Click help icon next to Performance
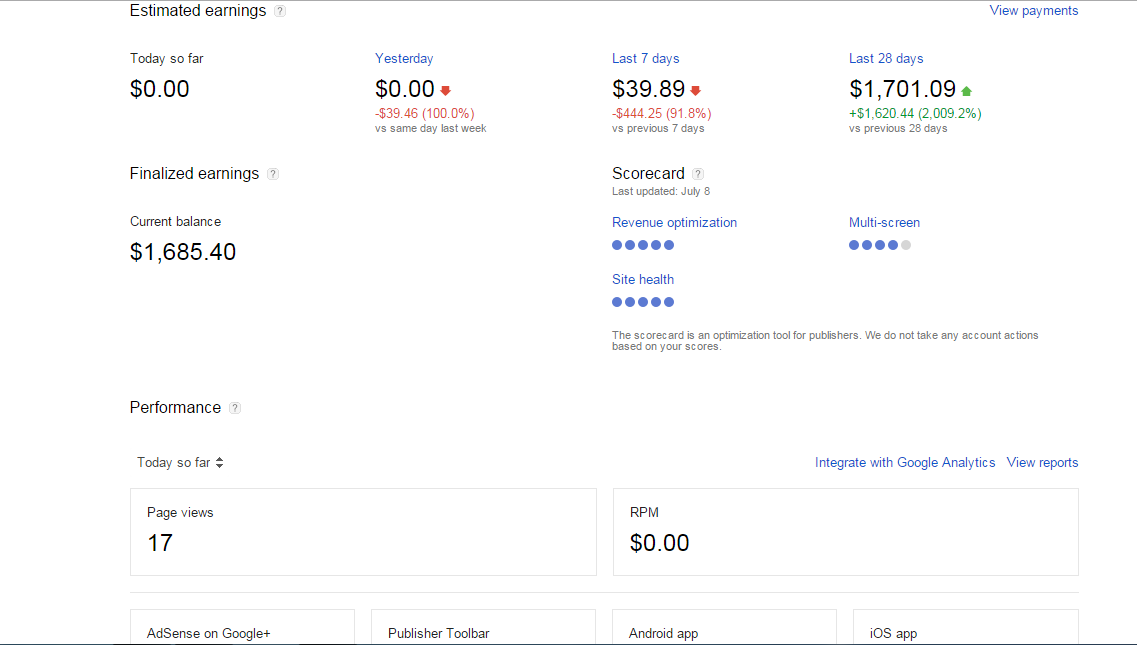The width and height of the screenshot is (1137, 645). 235,408
